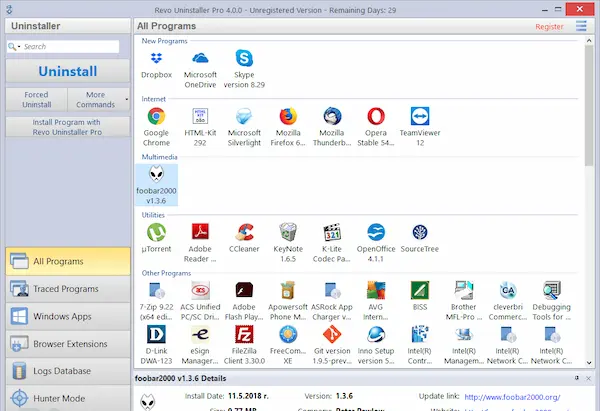The image size is (600, 411).
Task: Select the µTorrent program icon
Action: [x=156, y=232]
